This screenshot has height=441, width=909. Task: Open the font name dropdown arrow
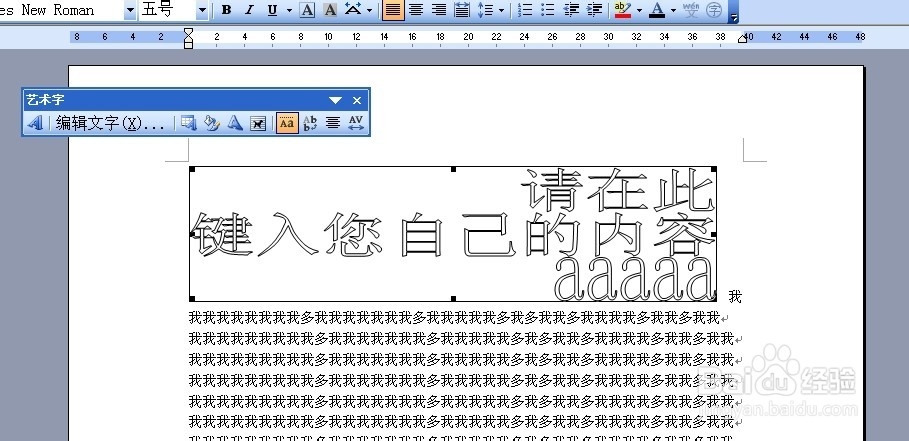(x=130, y=10)
